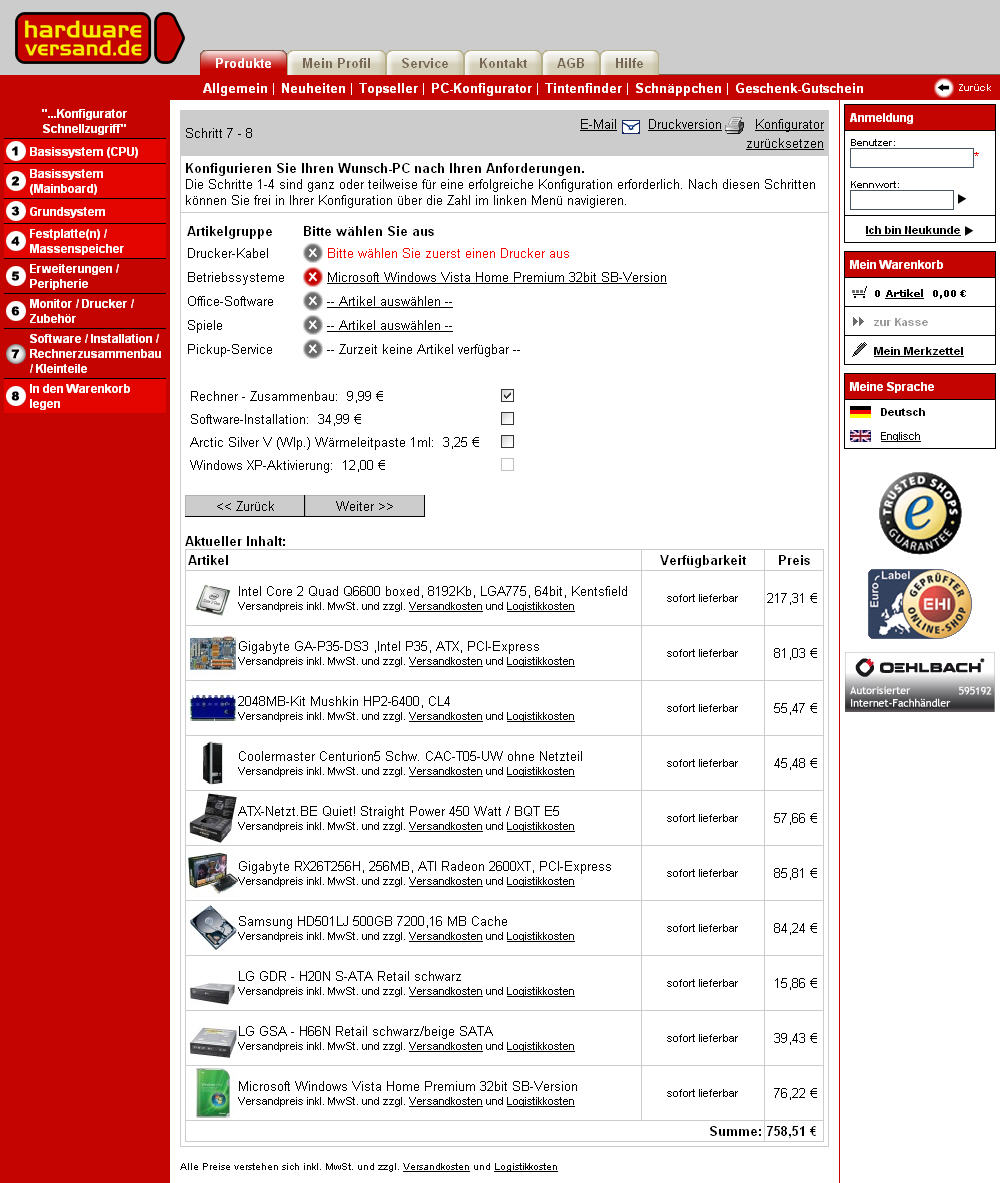Viewport: 1000px width, 1183px height.
Task: Click the Samsung HD501LJ hard drive thumbnail
Action: [213, 928]
